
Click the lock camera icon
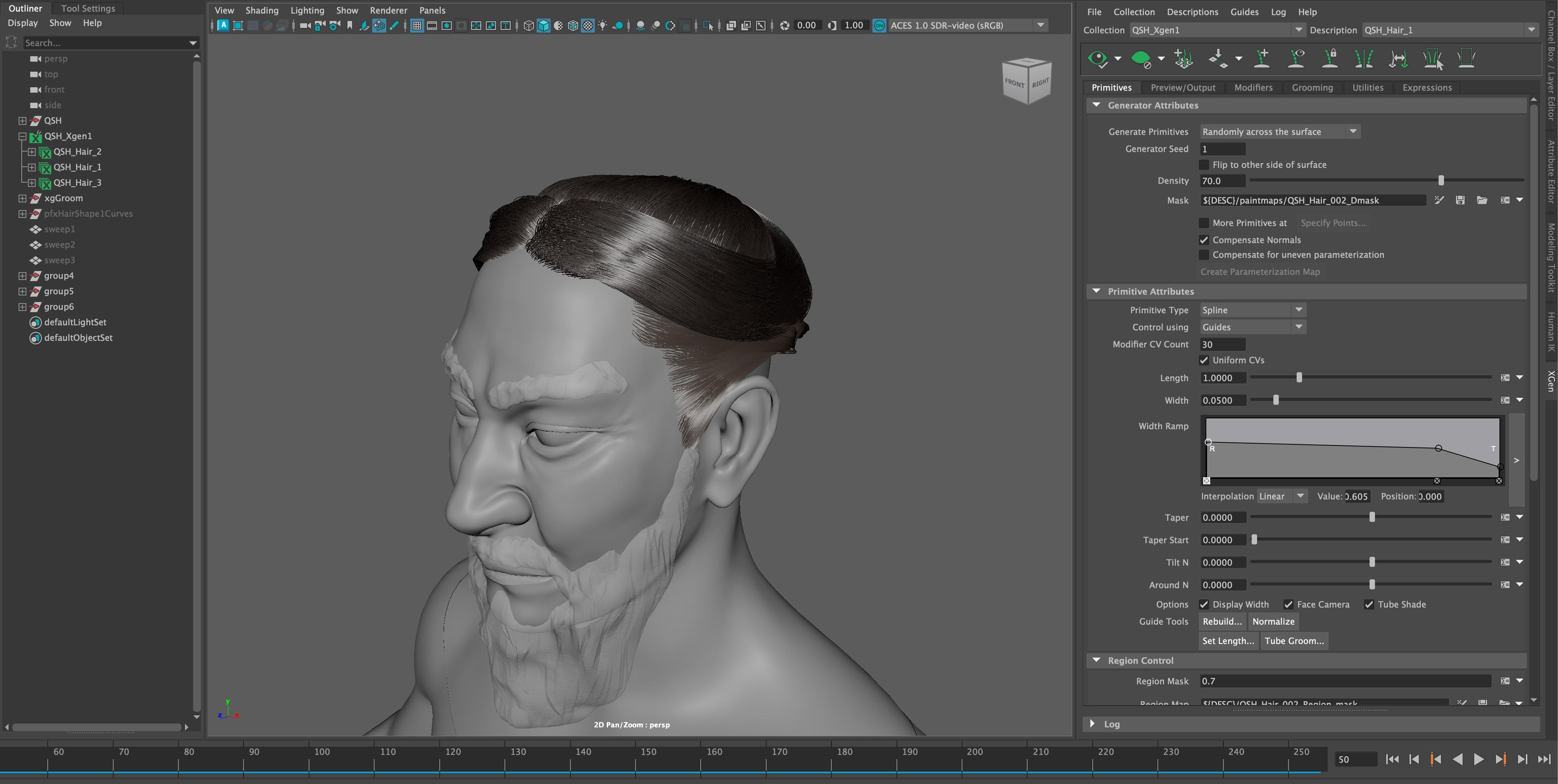coord(320,26)
